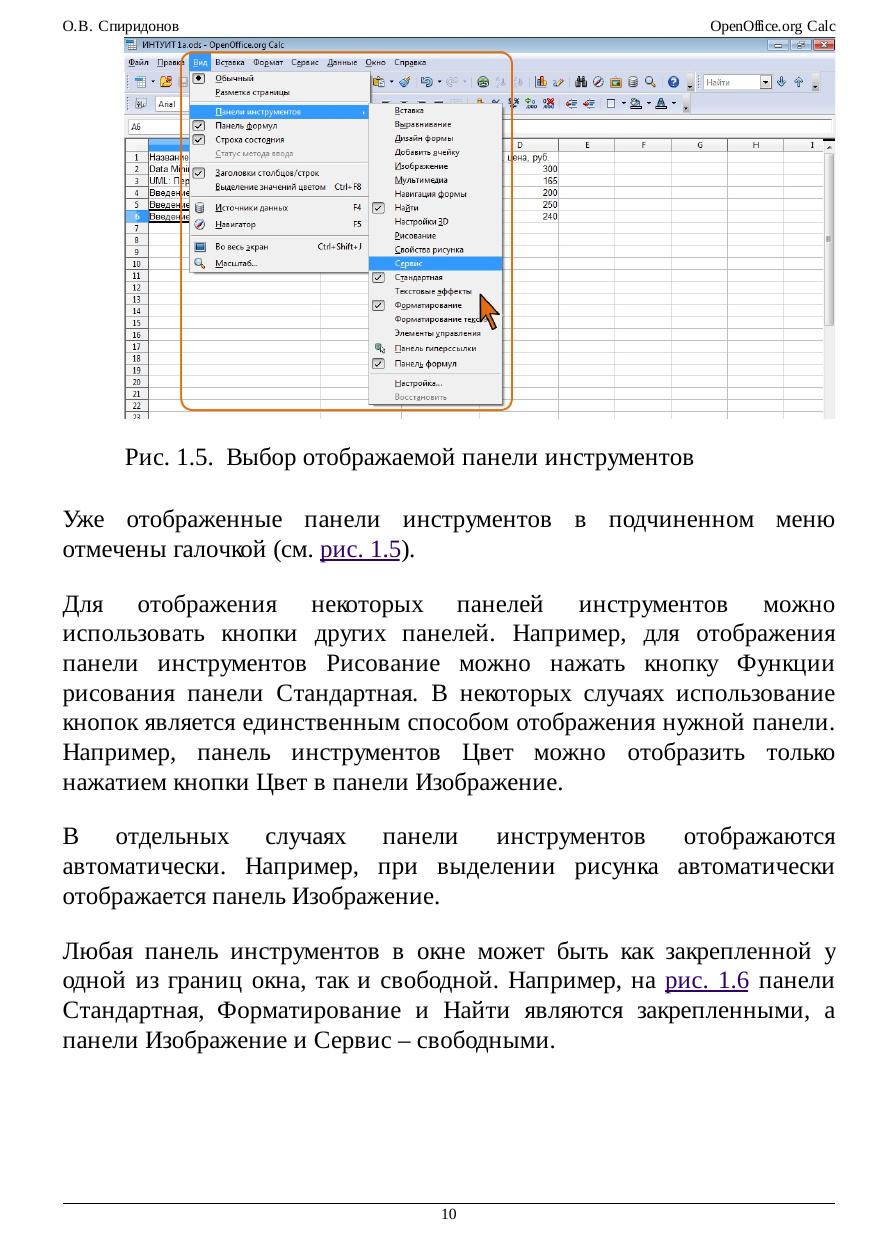Click the Help question mark icon
Screen dimensions: 877x1241
click(673, 82)
